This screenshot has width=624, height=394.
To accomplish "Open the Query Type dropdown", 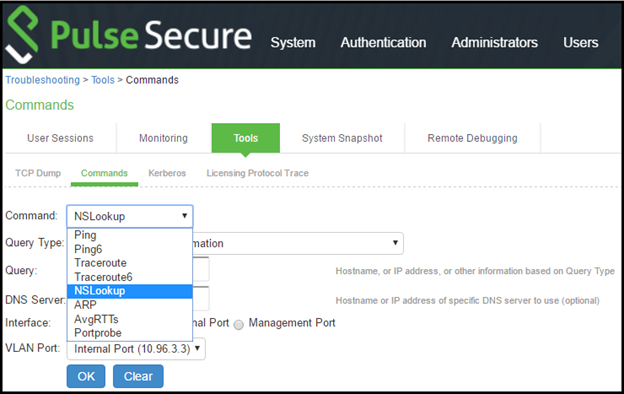I will [x=298, y=243].
